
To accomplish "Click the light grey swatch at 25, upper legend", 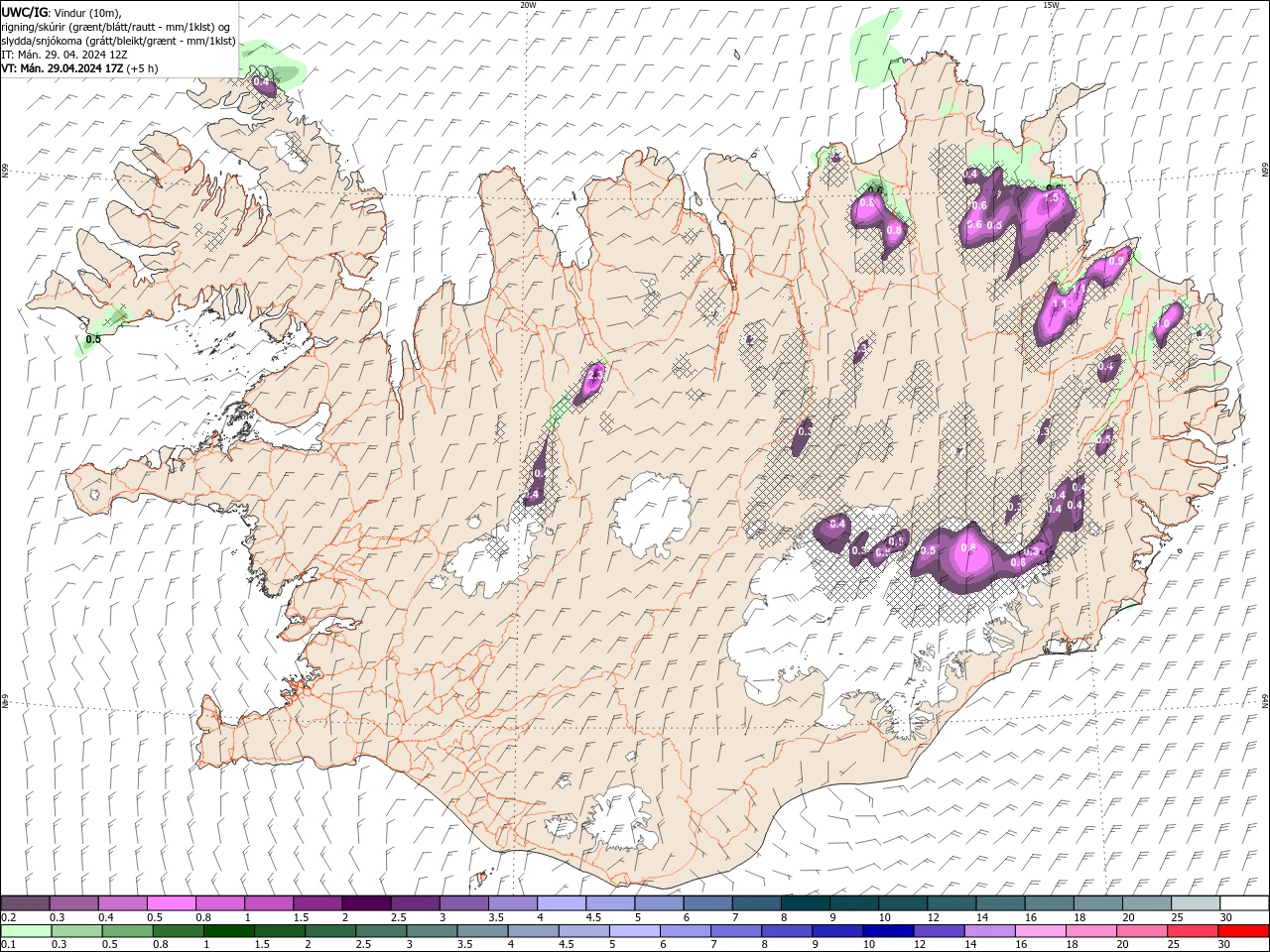I will point(1195,903).
